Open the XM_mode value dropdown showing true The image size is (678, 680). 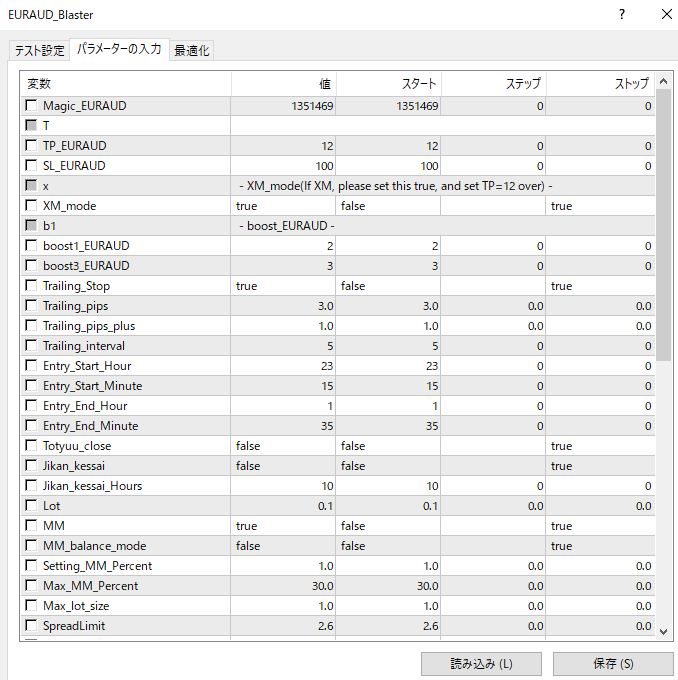[x=283, y=206]
